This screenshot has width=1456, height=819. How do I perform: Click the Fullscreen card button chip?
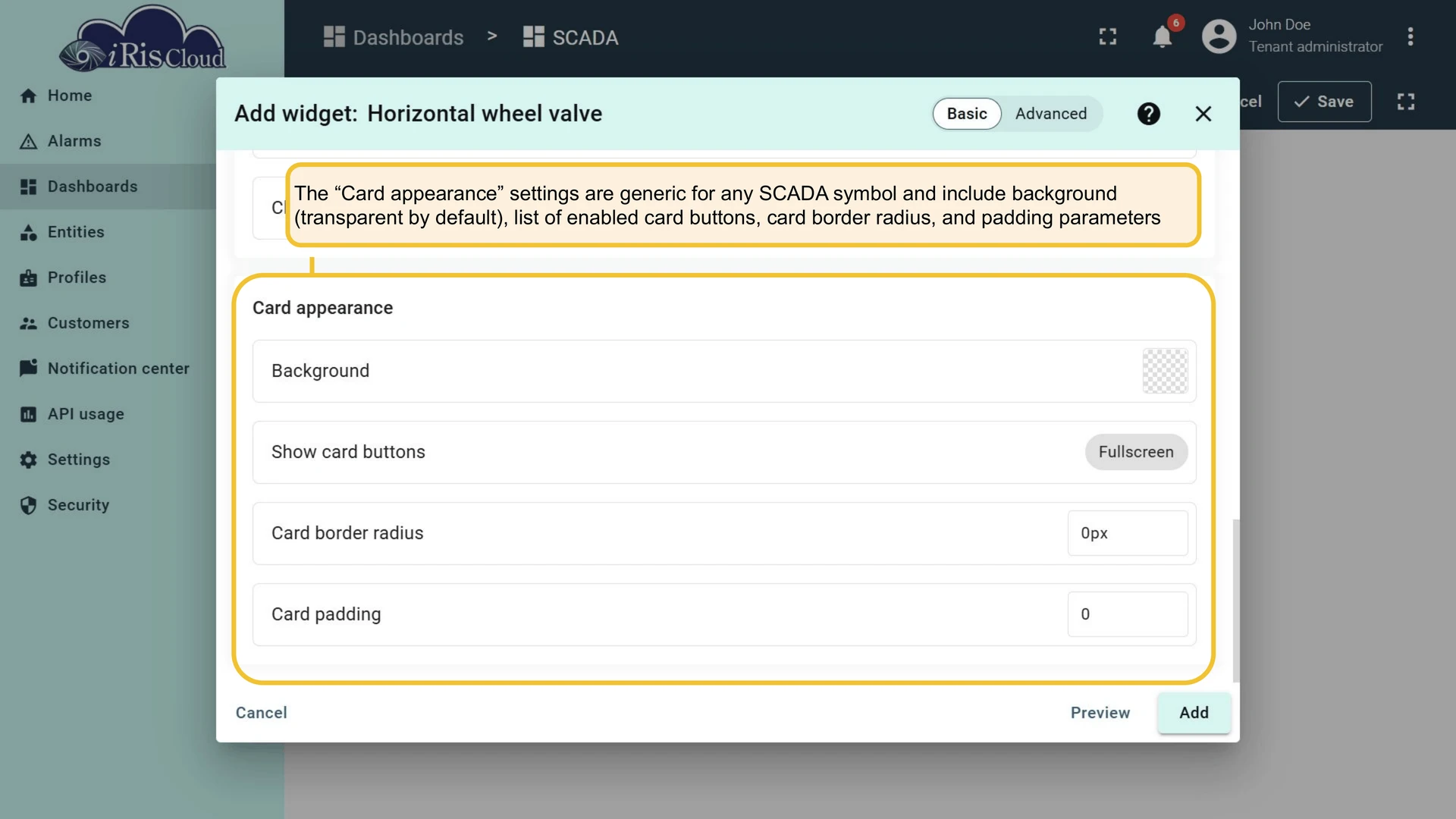(x=1136, y=452)
